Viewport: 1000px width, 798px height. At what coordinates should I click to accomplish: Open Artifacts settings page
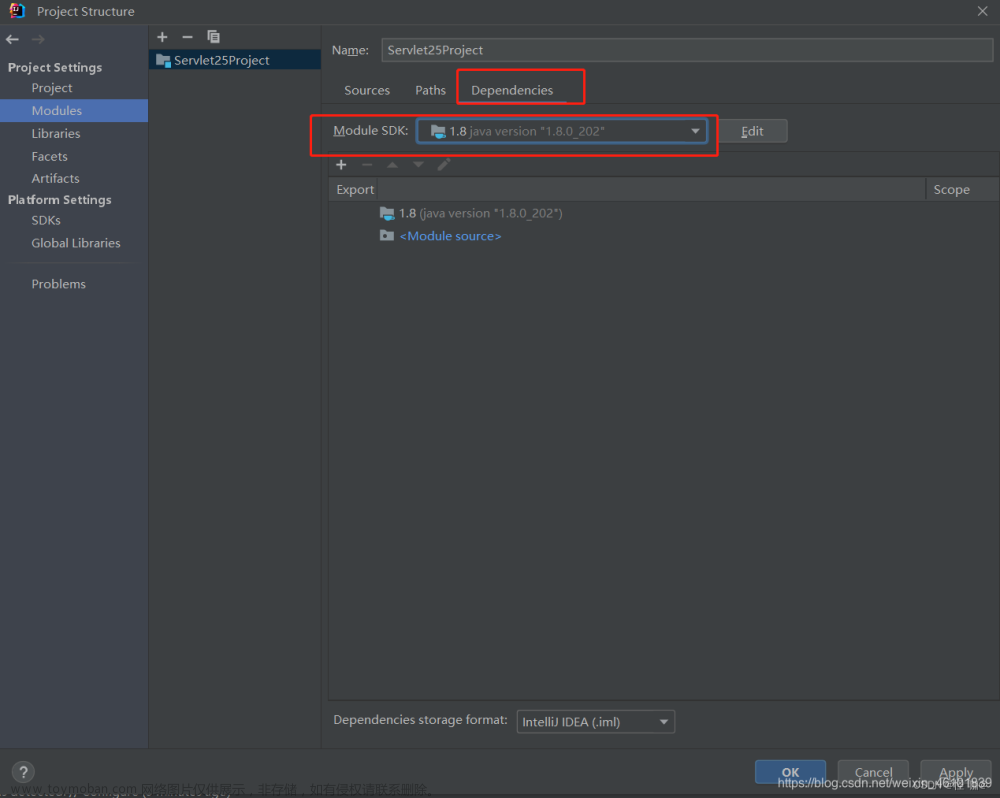click(x=55, y=178)
